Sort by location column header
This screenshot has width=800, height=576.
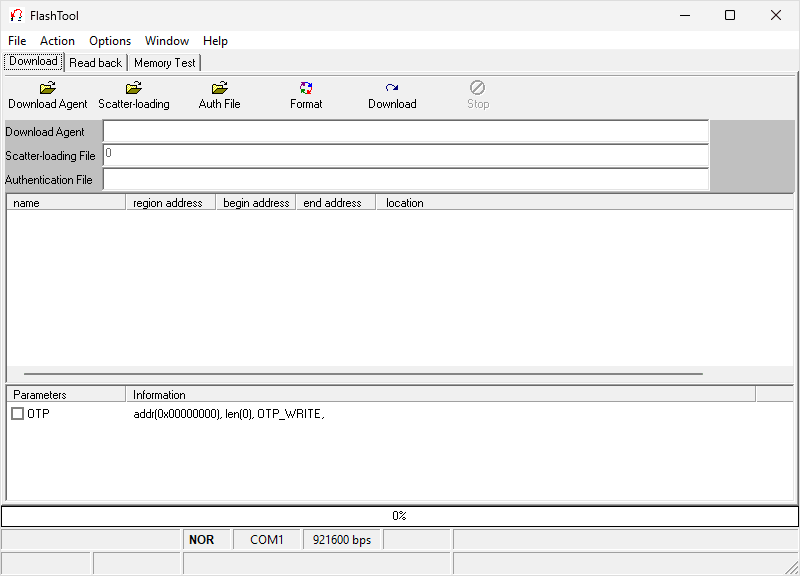click(585, 203)
